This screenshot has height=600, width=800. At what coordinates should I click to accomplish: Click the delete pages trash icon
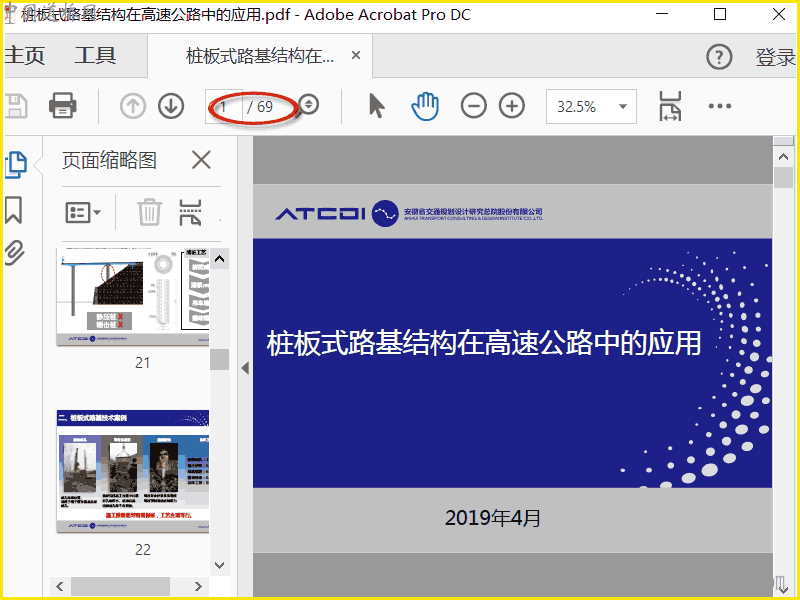point(149,212)
